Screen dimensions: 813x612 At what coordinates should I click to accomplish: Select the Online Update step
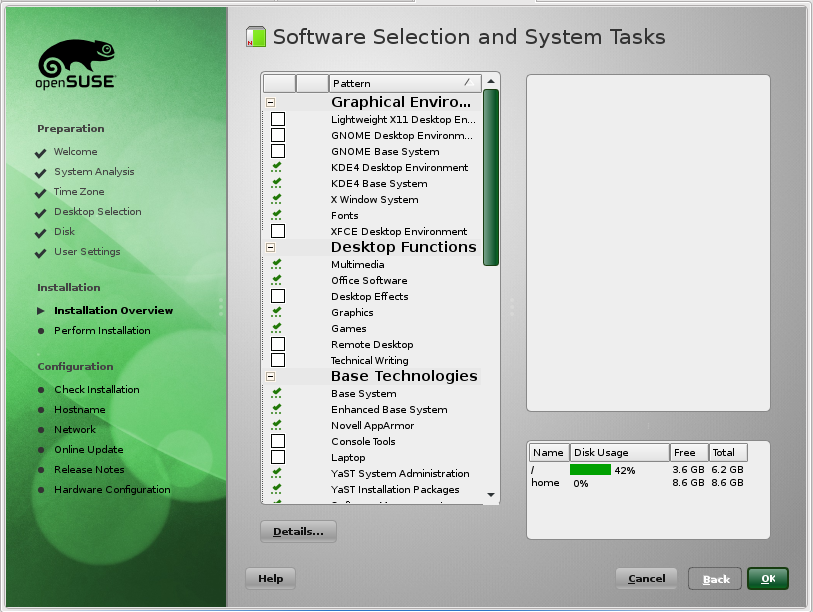(89, 450)
